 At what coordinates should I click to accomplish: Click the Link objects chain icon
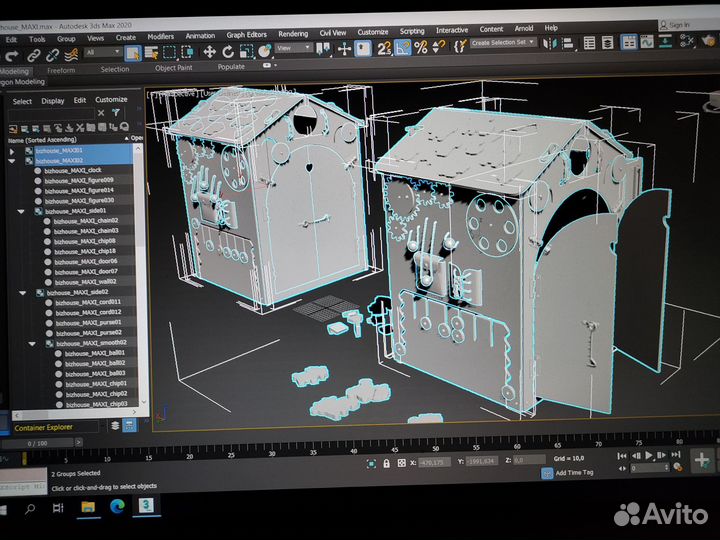[x=33, y=54]
